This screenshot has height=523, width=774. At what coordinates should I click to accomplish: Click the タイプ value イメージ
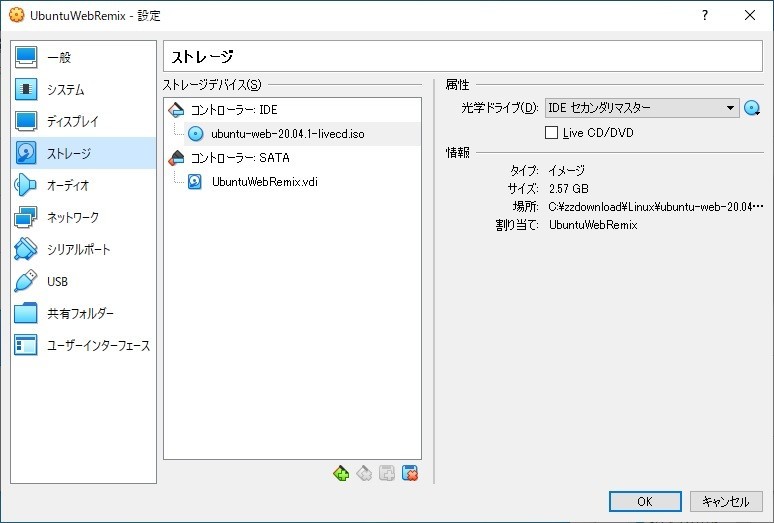[x=567, y=171]
